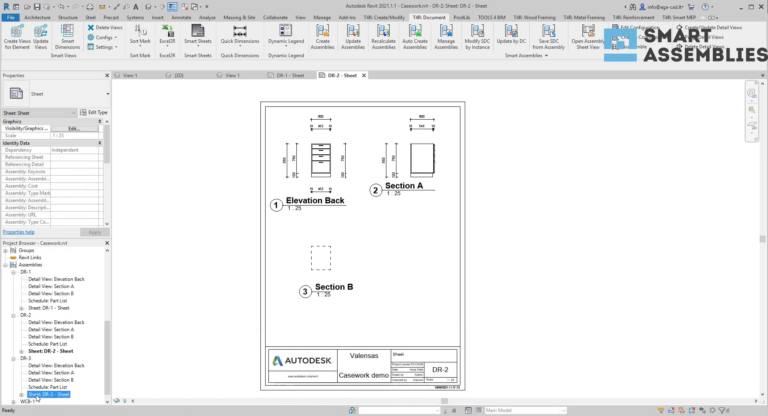Screen dimensions: 768x416
Task: Click Section B dashed viewport on sheet
Action: (x=321, y=258)
